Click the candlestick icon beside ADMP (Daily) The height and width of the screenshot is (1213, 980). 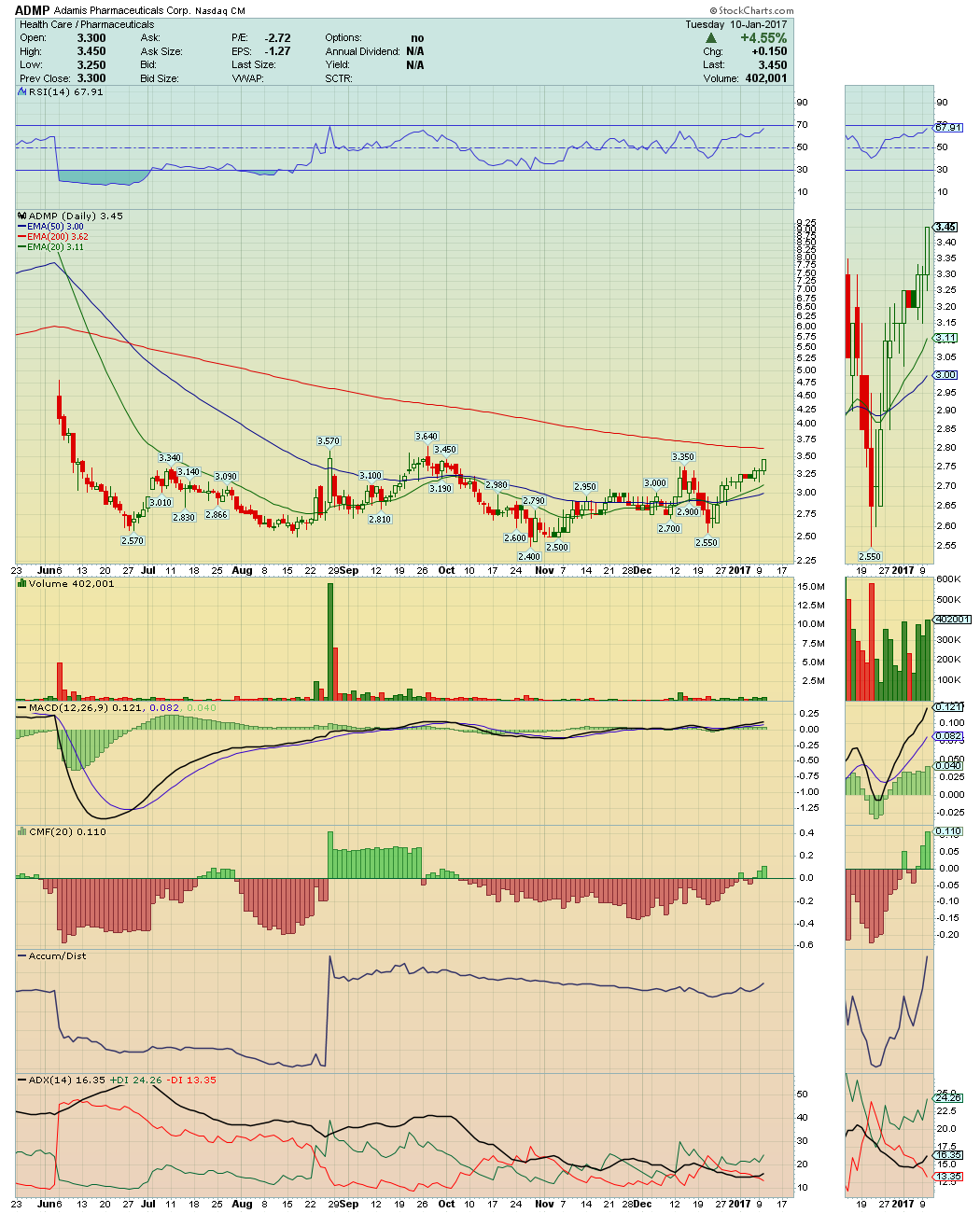pyautogui.click(x=22, y=216)
